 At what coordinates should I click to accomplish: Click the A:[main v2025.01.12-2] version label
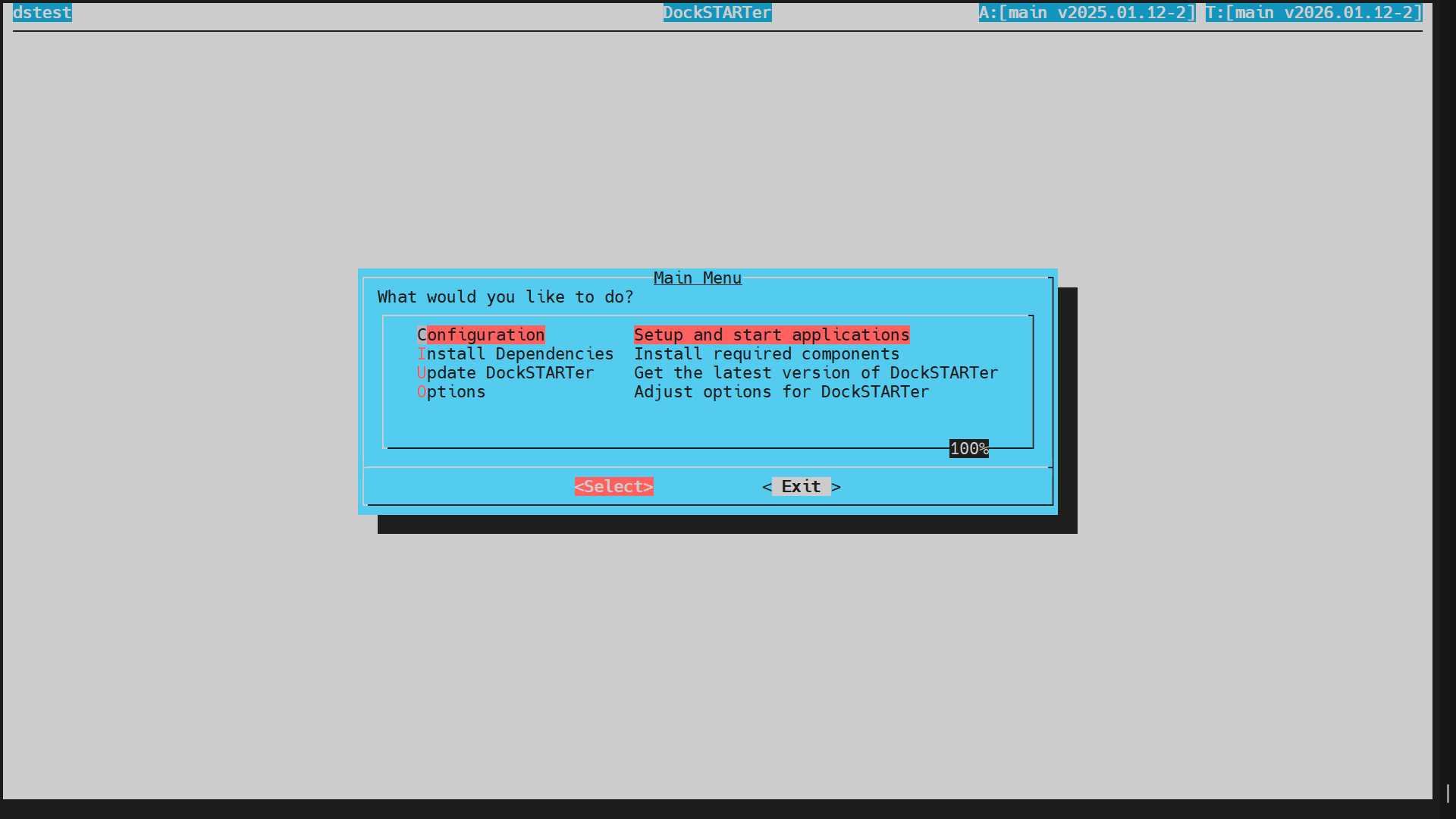click(1087, 12)
